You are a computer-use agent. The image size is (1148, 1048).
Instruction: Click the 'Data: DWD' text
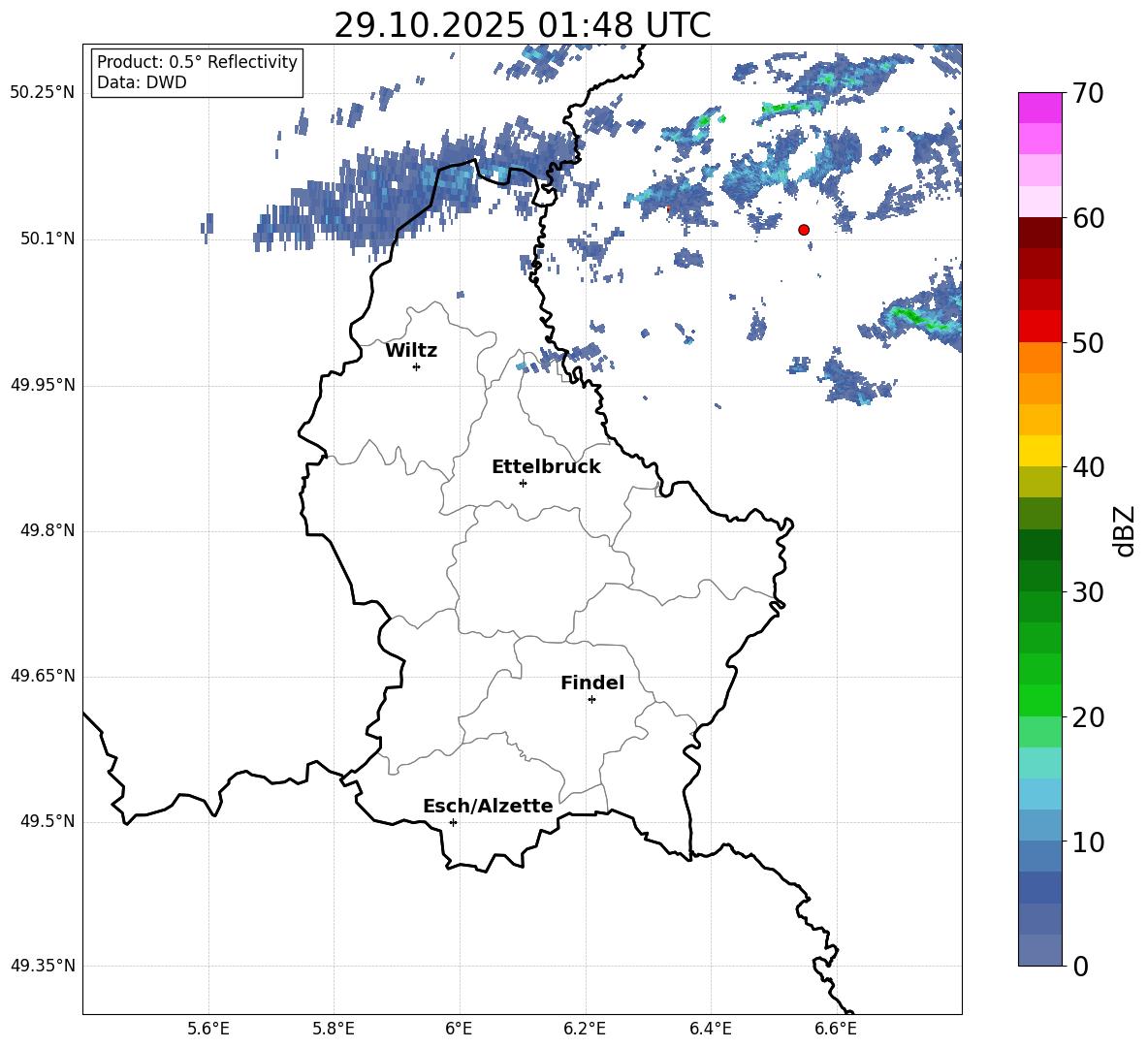coord(142,82)
